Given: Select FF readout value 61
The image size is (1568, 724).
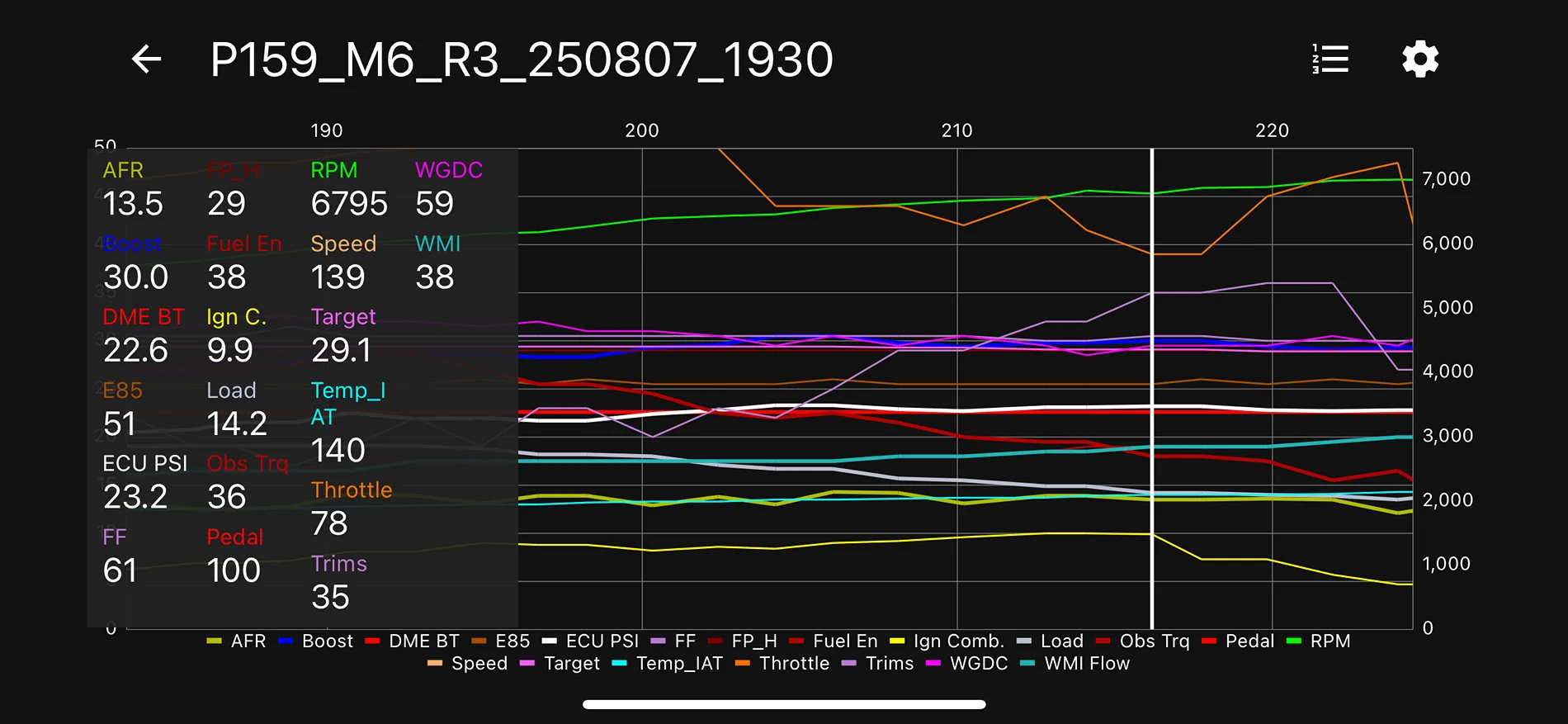Looking at the screenshot, I should click(x=120, y=570).
